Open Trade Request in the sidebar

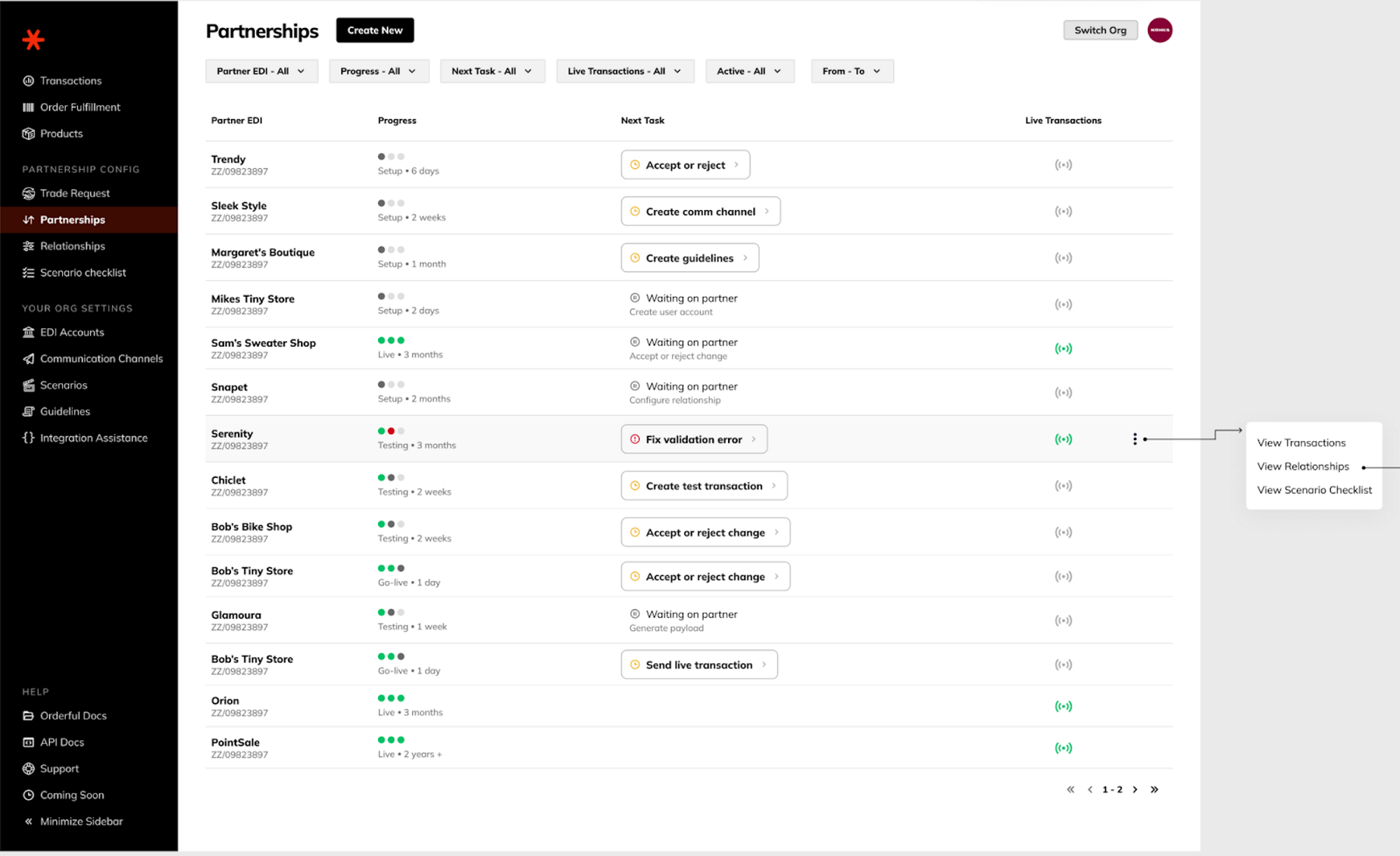pyautogui.click(x=74, y=193)
